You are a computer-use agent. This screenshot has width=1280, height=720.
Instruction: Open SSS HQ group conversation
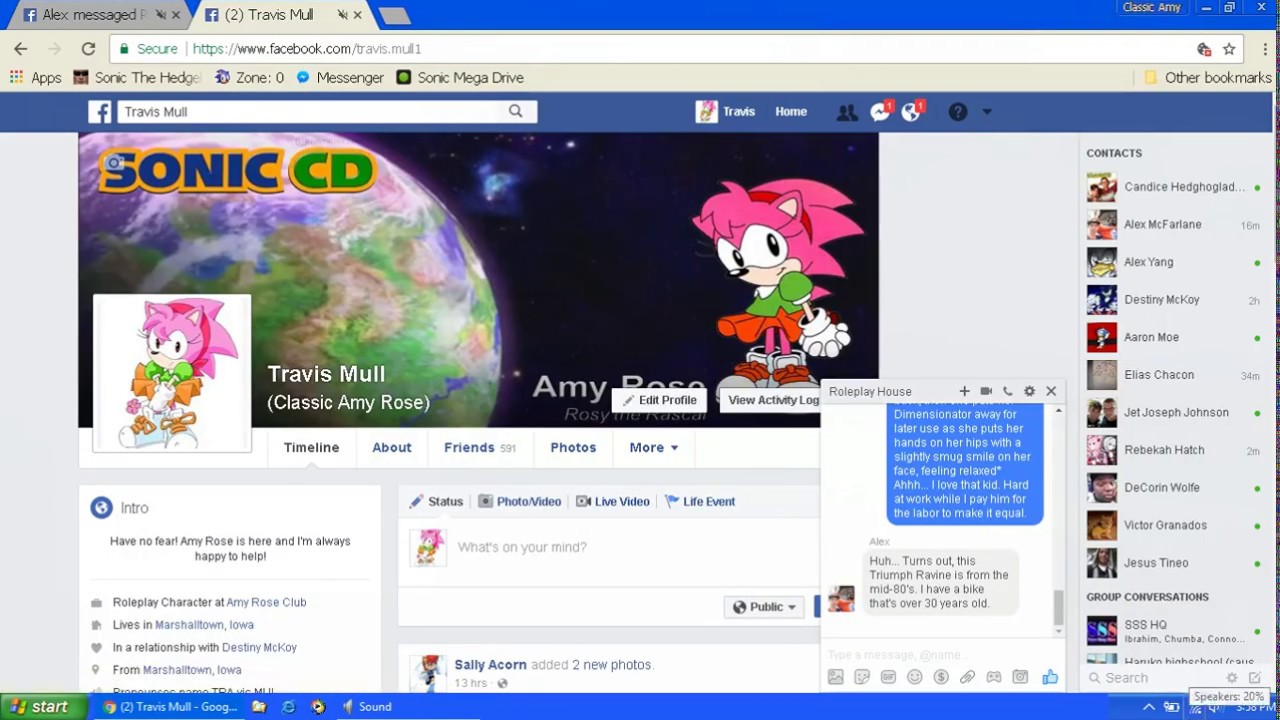1173,630
